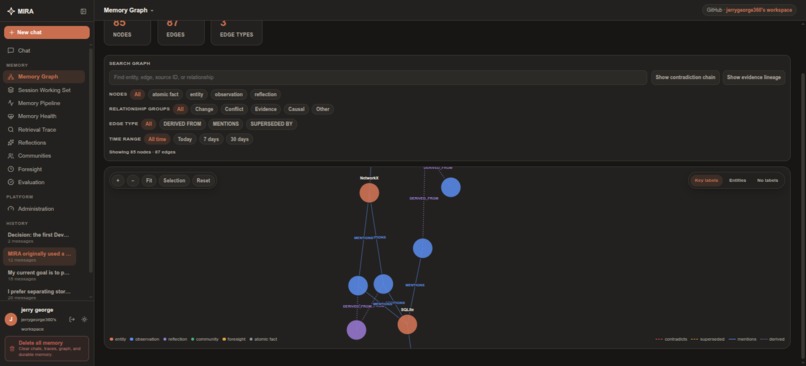This screenshot has height=366, width=806.
Task: Click the Search Graph input field
Action: (x=378, y=77)
